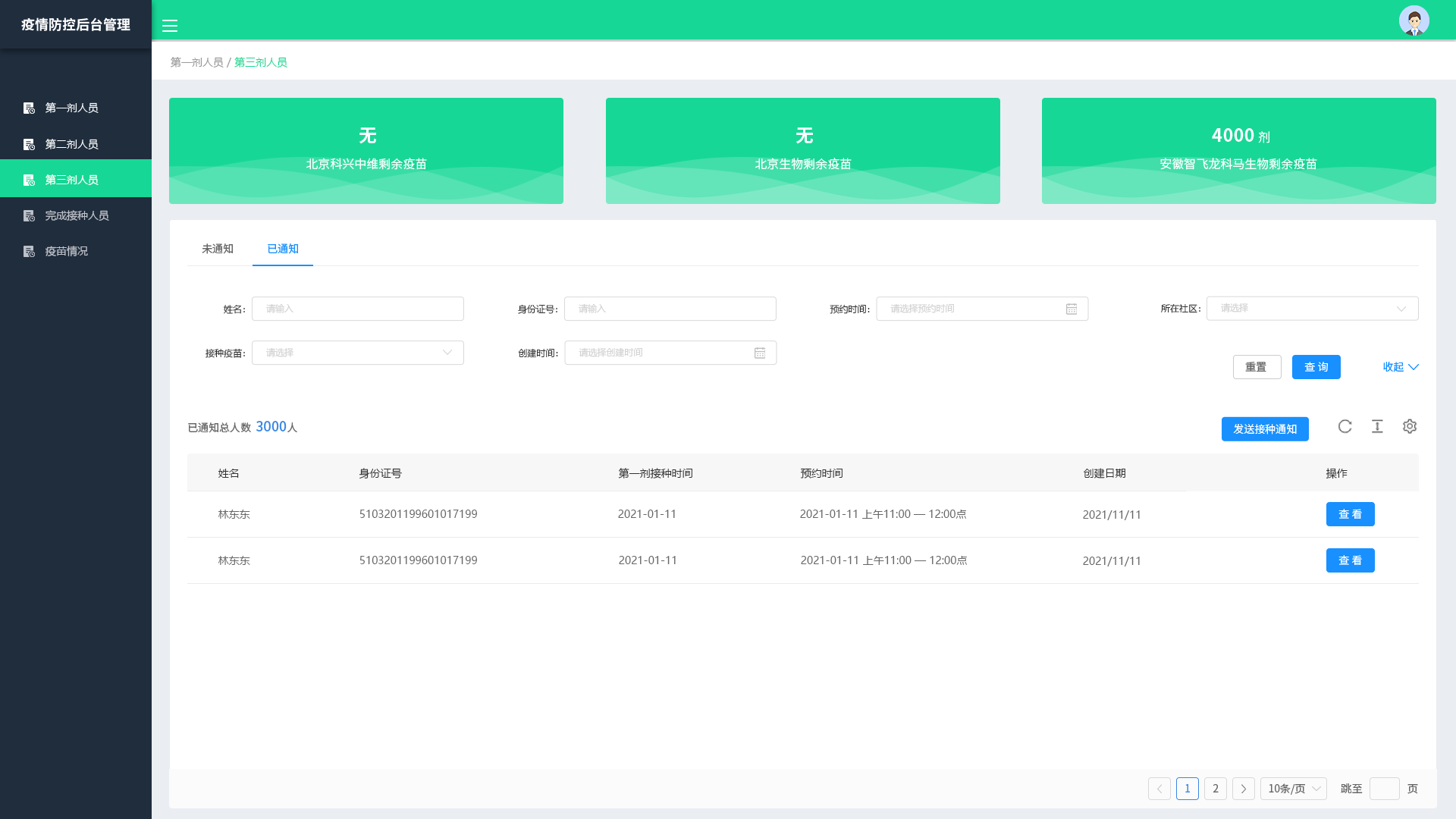
Task: Click the 疫情防控后台管理 title
Action: [76, 25]
